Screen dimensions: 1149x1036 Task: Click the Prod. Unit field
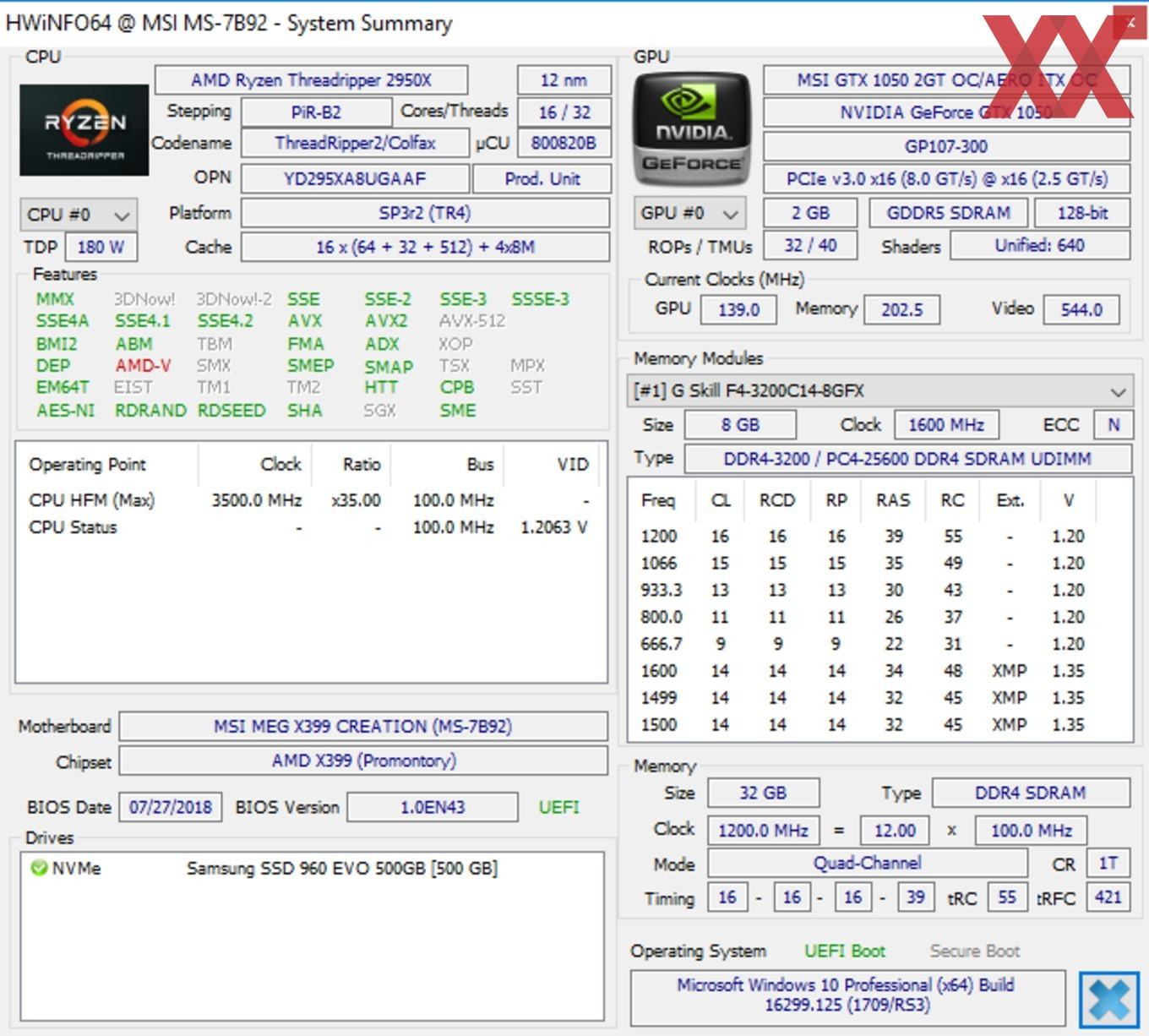click(542, 178)
